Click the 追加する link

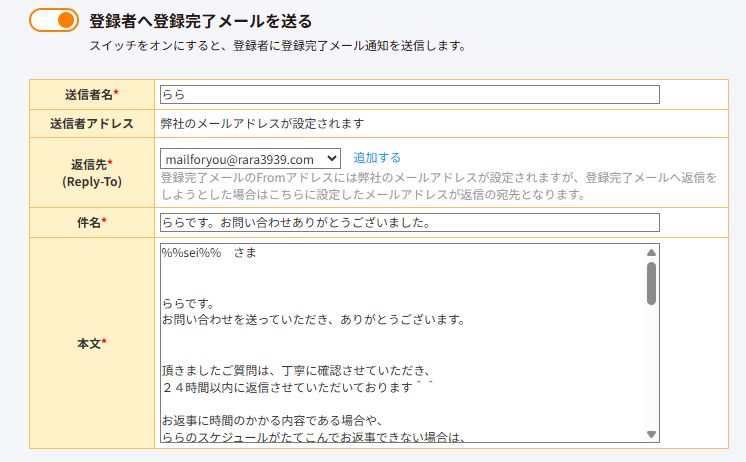click(377, 157)
